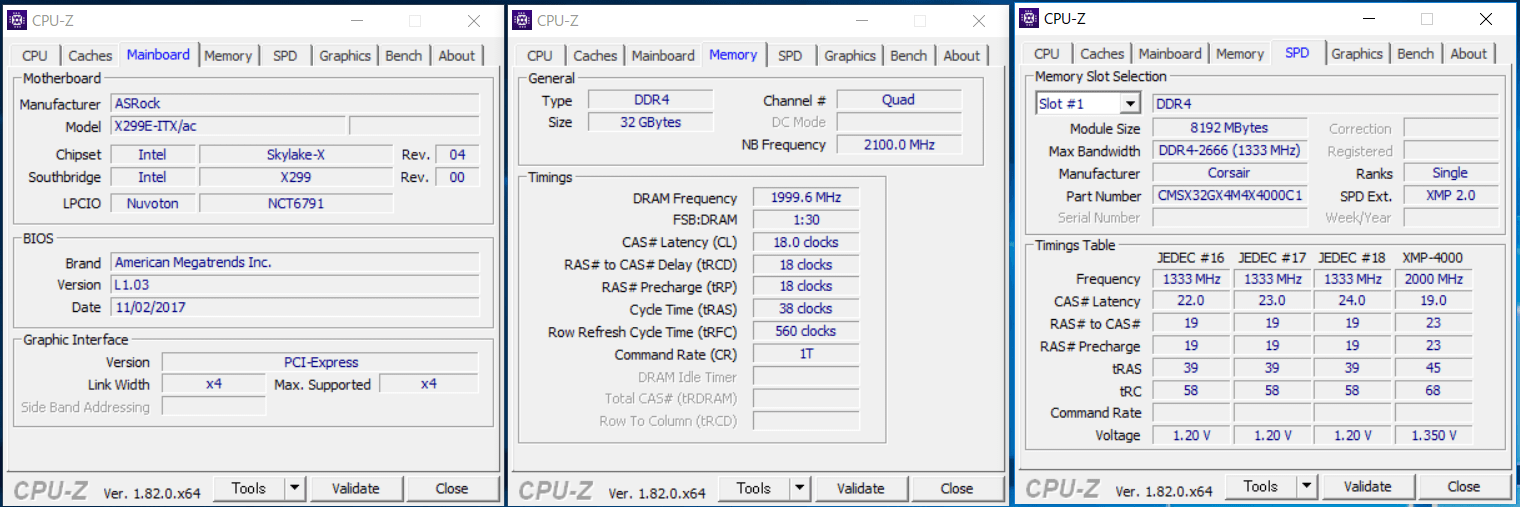
Task: Open Graphics tab in SPD window
Action: click(1357, 54)
